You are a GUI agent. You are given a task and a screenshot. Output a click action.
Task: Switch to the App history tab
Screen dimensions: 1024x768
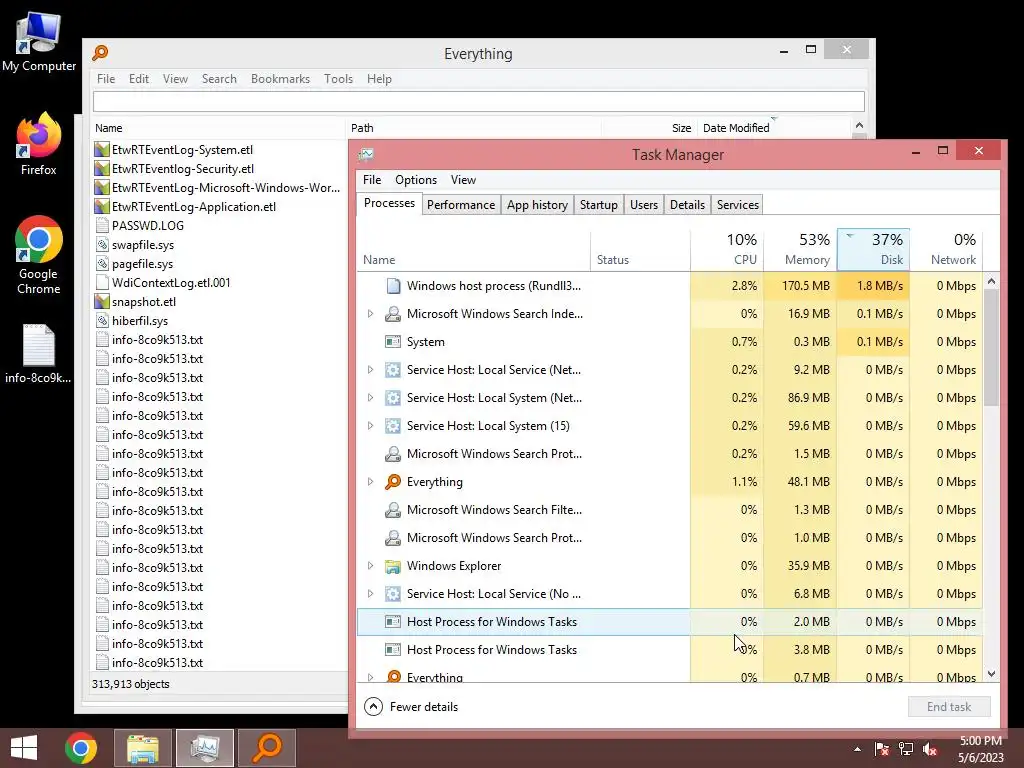(x=537, y=205)
